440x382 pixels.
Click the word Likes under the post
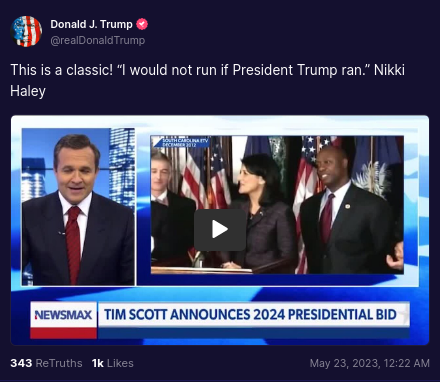tap(120, 363)
